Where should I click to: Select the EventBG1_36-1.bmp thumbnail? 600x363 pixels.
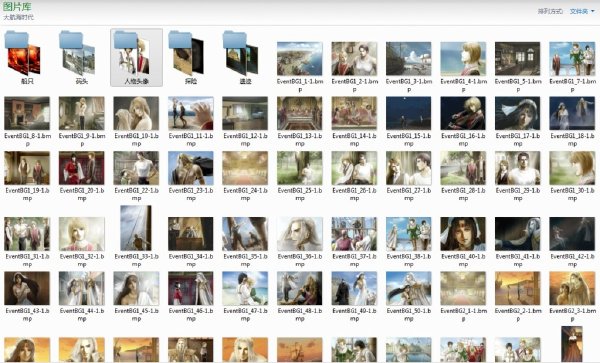300,234
